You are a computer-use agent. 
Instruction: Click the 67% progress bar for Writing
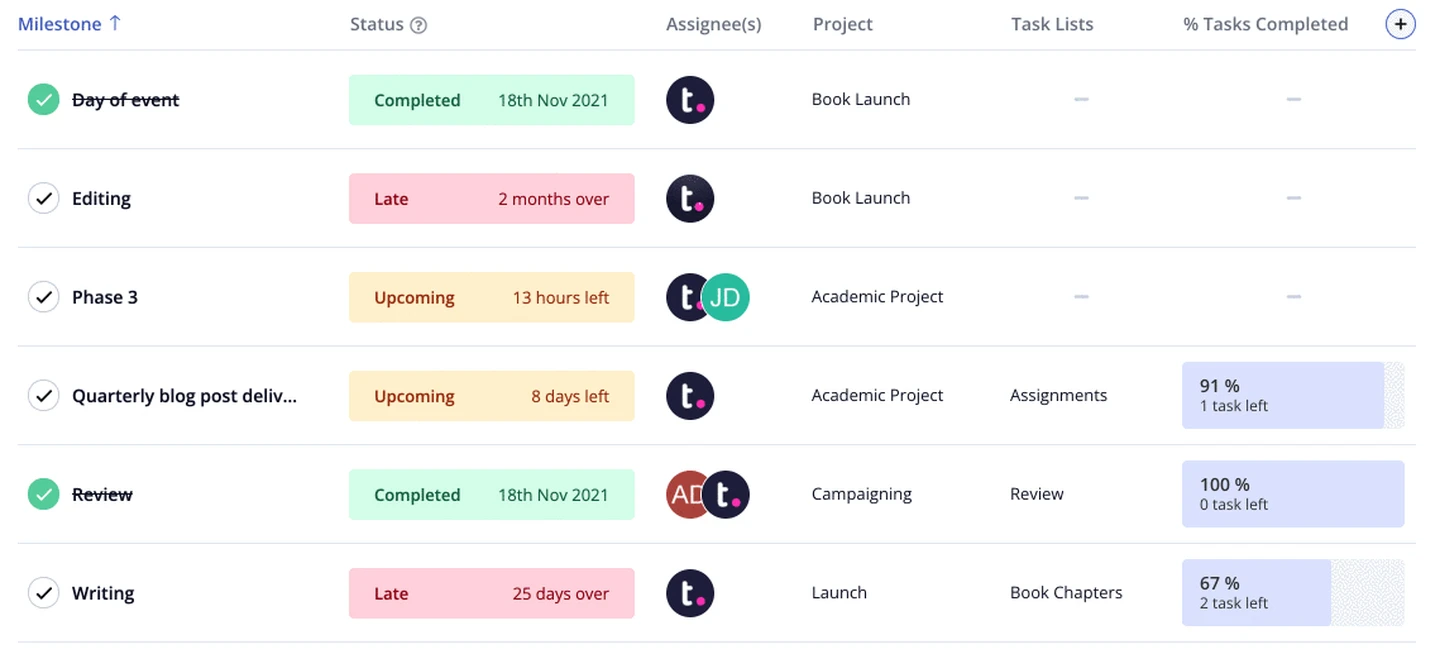tap(1293, 593)
